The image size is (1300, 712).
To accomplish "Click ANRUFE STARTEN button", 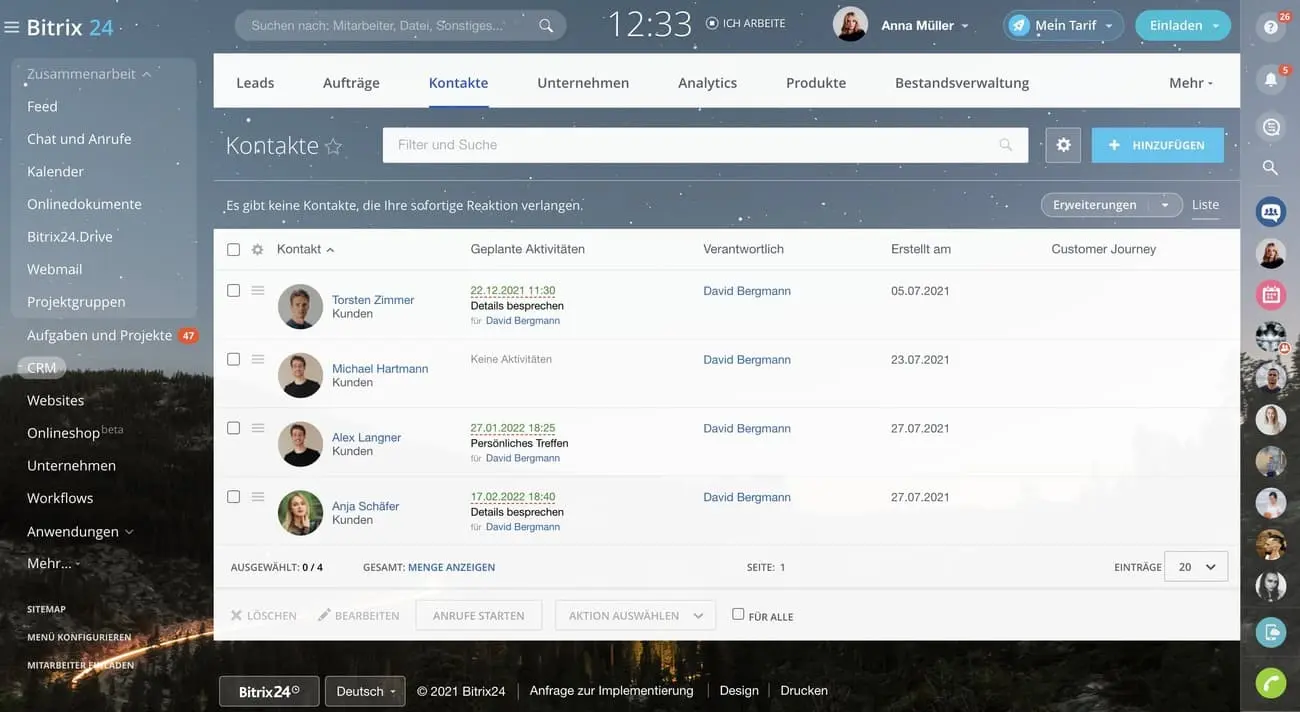I will 479,616.
